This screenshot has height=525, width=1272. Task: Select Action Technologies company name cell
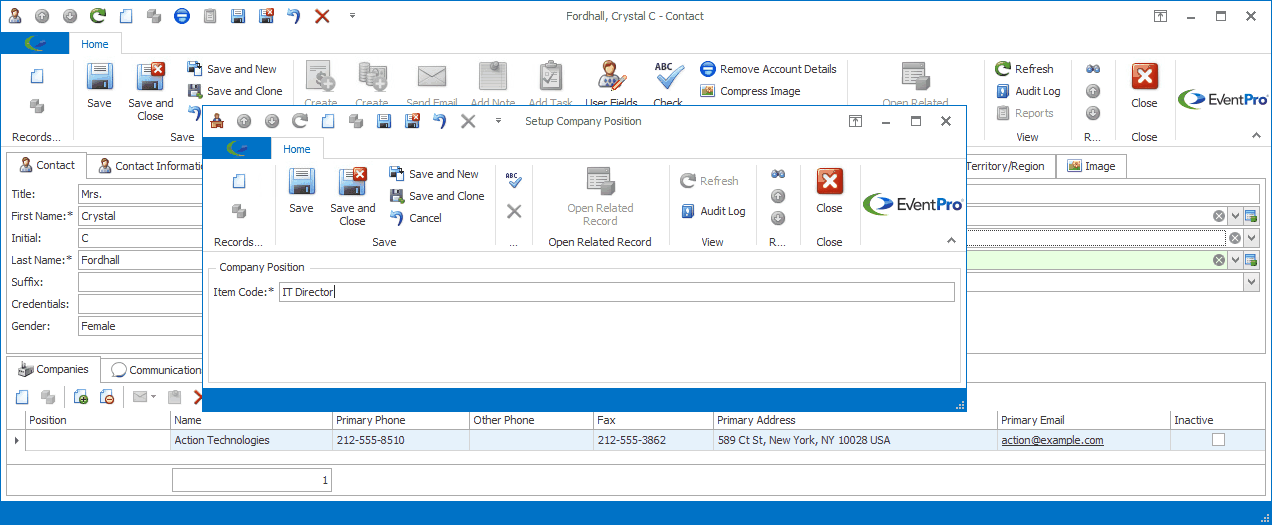(251, 440)
